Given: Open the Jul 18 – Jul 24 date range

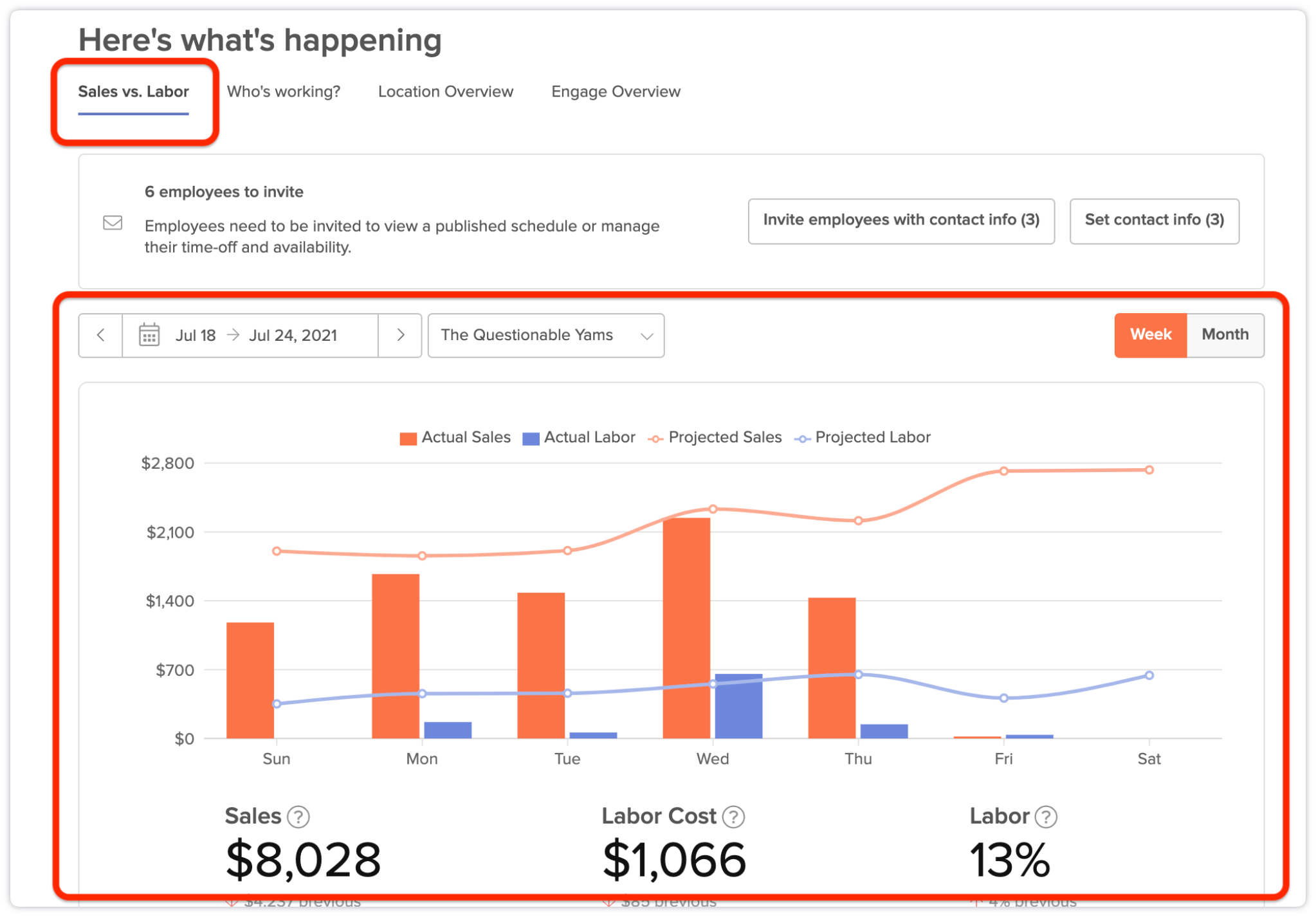Looking at the screenshot, I should 257,335.
